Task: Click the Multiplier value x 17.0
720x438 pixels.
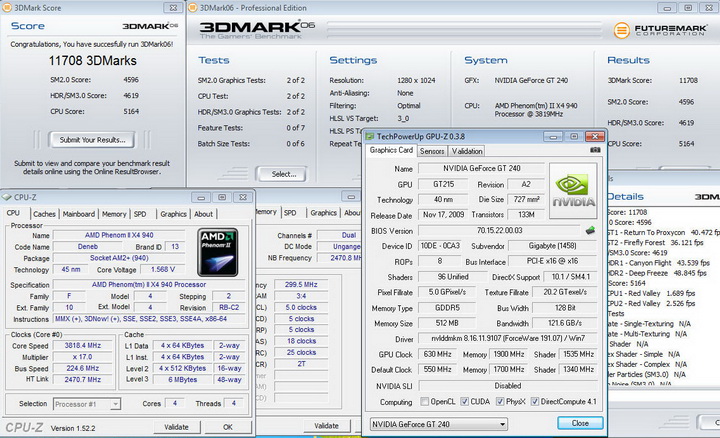Action: coord(82,357)
